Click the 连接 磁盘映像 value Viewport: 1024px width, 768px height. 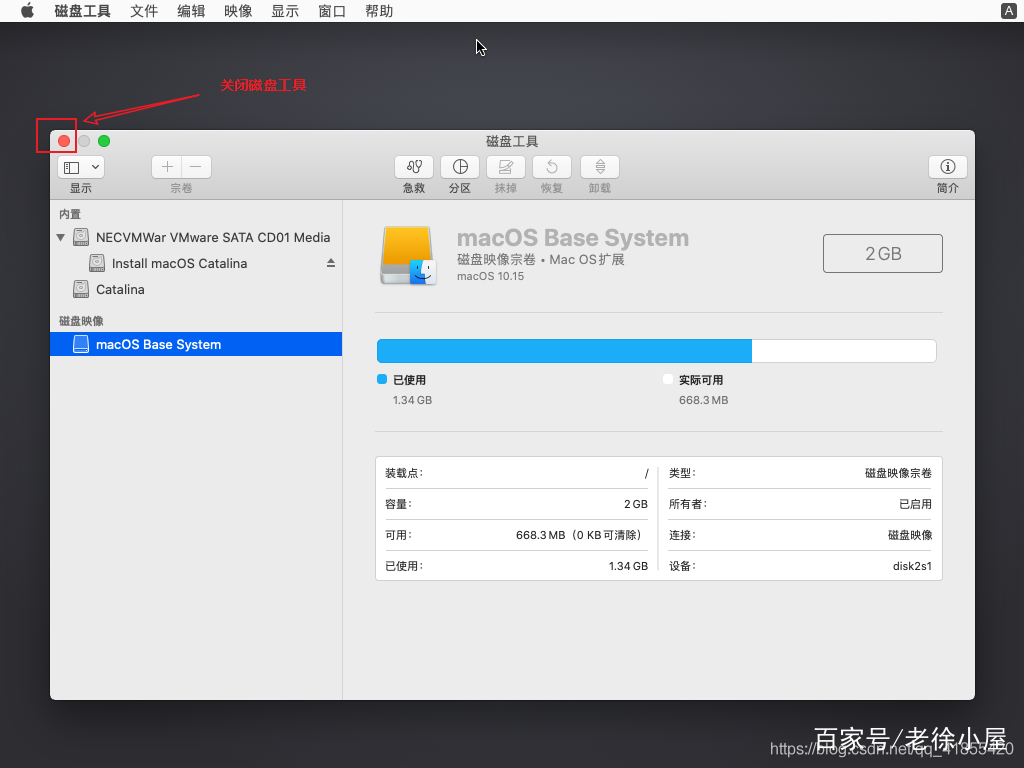point(910,536)
